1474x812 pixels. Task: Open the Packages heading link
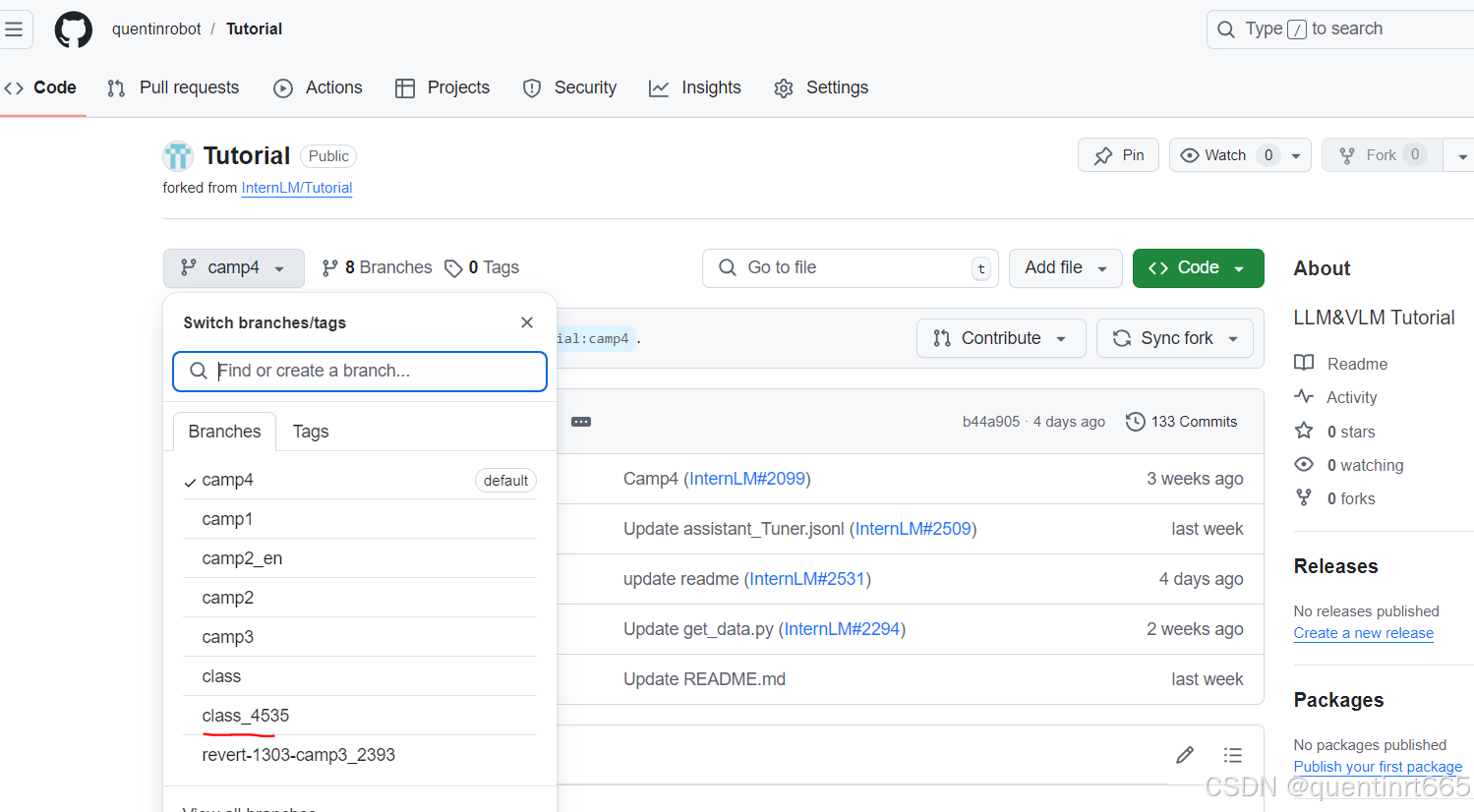pos(1338,700)
